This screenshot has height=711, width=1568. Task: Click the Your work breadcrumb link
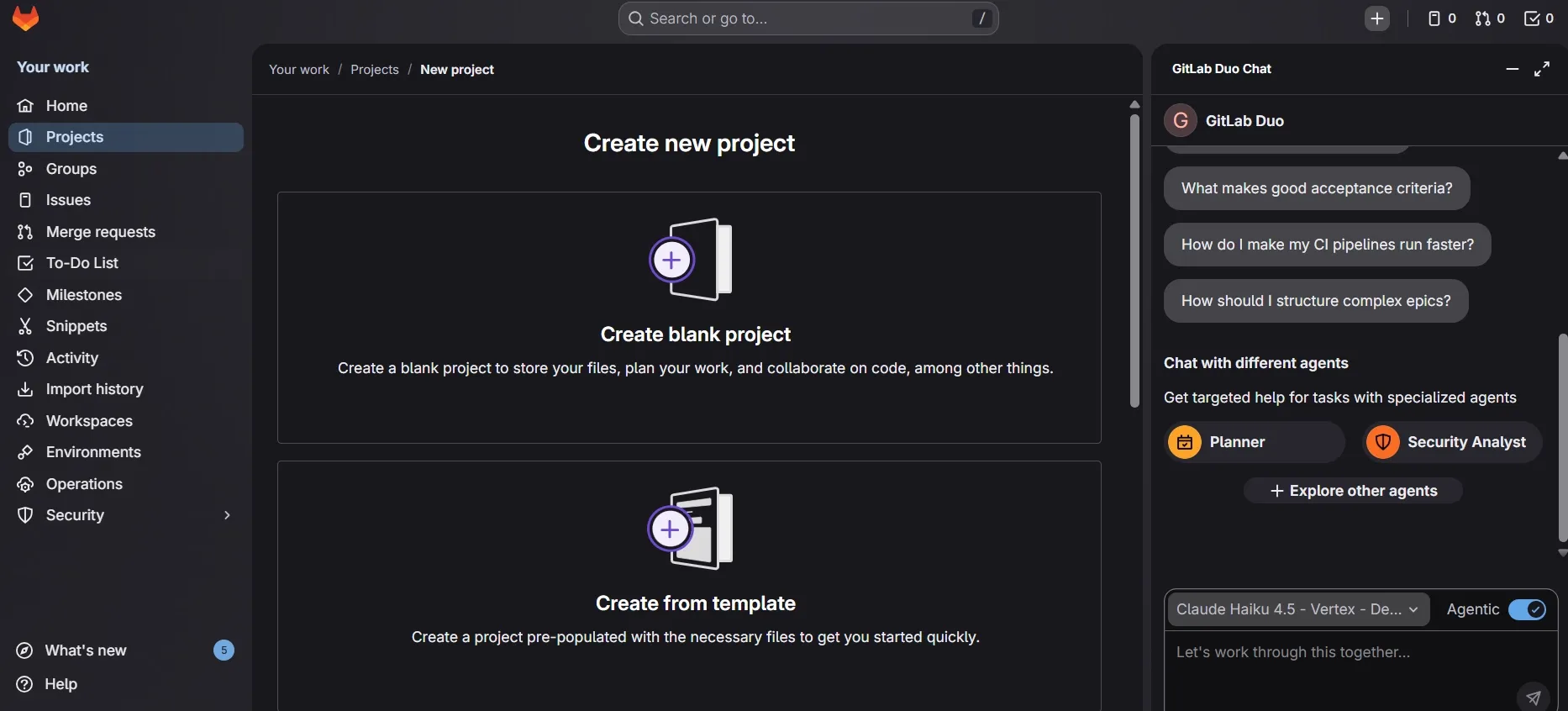pyautogui.click(x=299, y=70)
